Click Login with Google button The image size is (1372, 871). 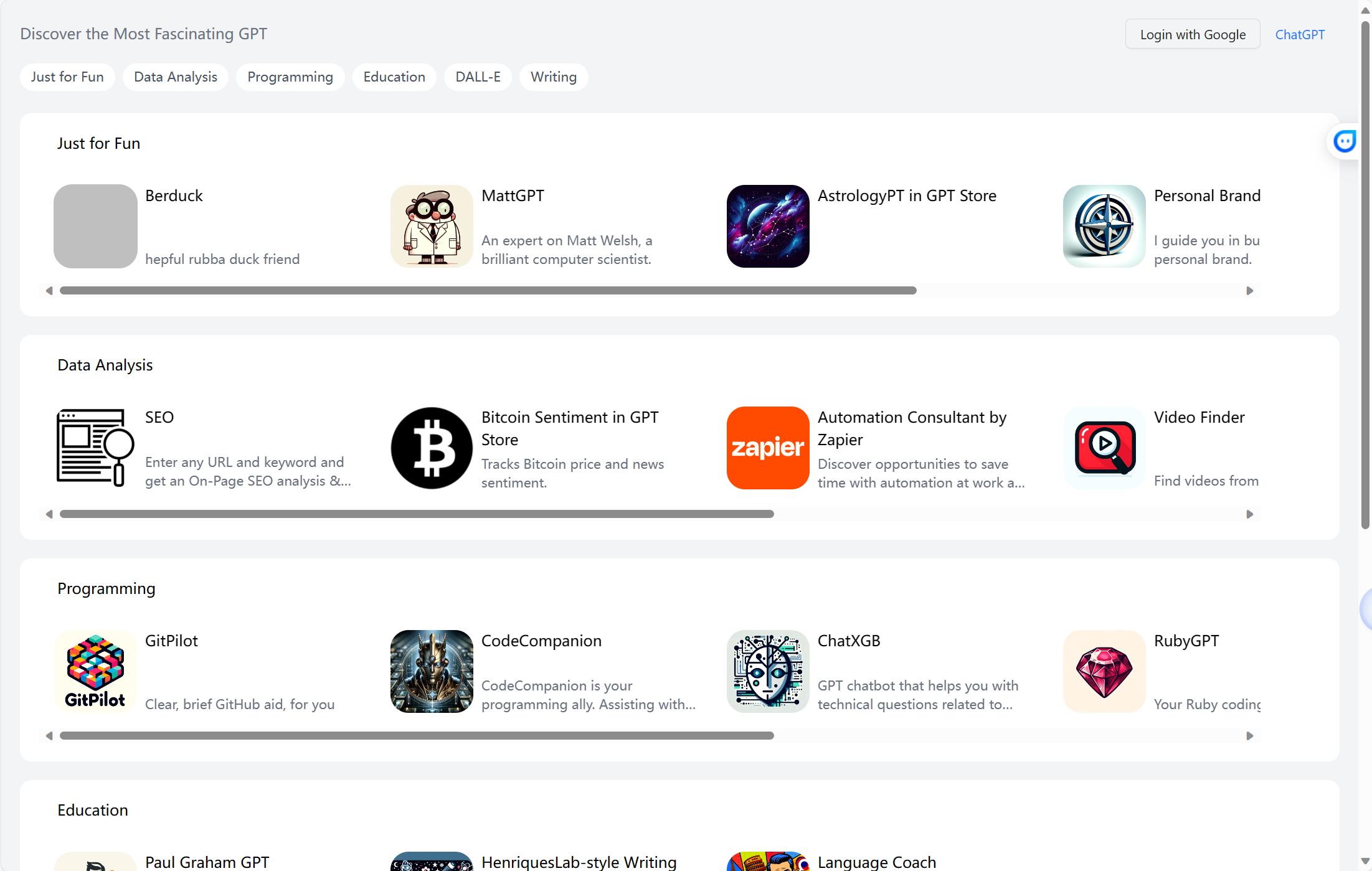tap(1192, 34)
